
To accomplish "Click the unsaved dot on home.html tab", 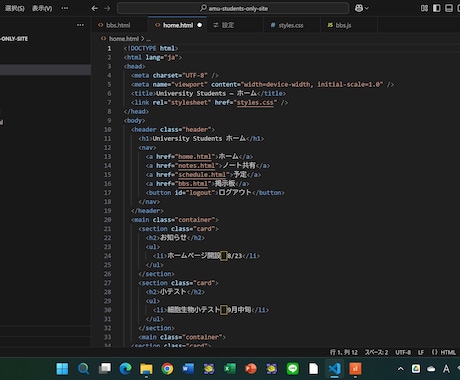I will click(x=199, y=25).
